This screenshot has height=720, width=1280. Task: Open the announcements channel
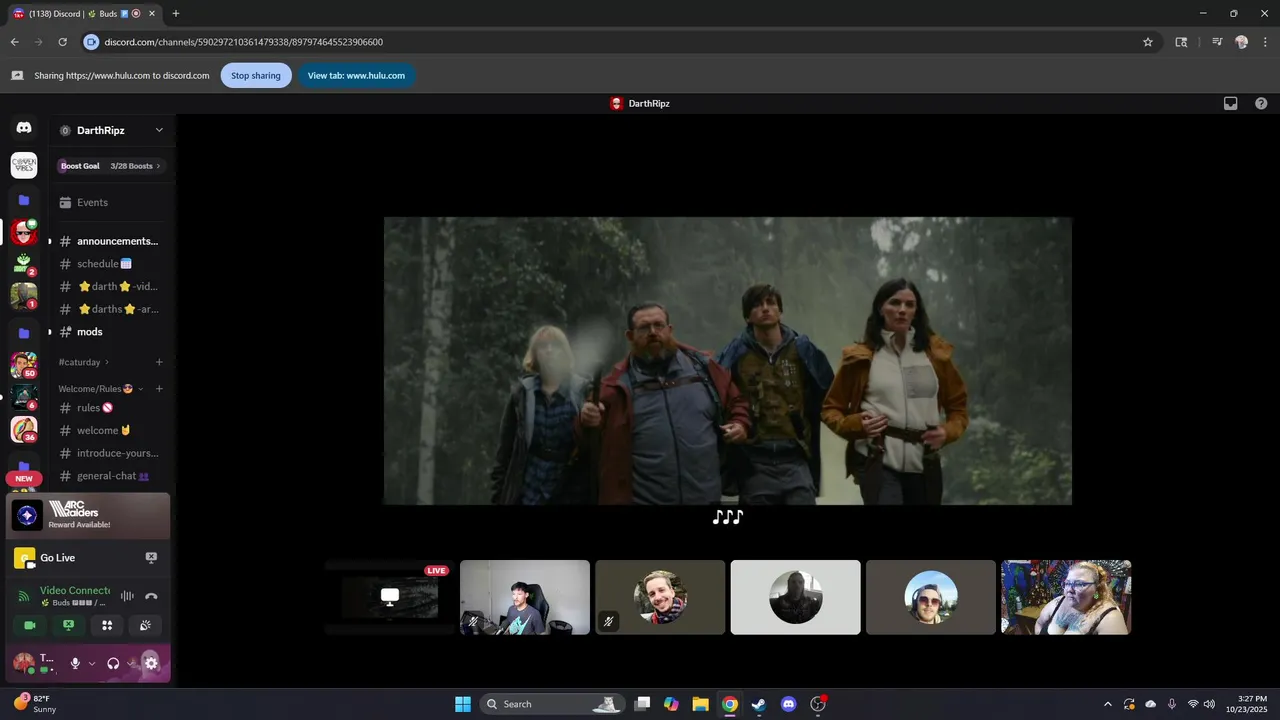(x=111, y=241)
